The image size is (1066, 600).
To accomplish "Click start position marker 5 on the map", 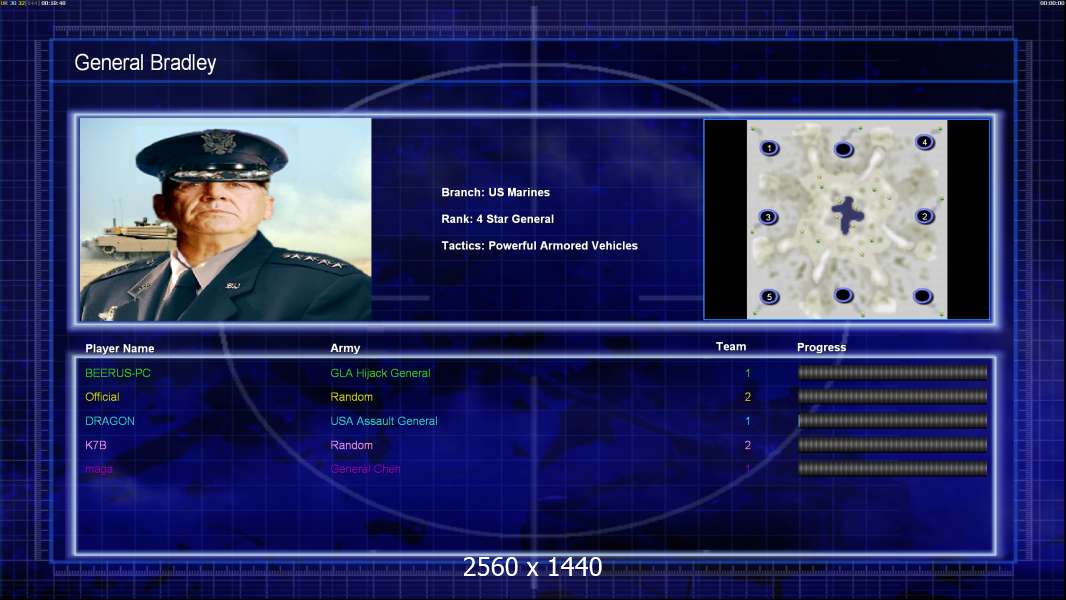I will click(x=769, y=296).
